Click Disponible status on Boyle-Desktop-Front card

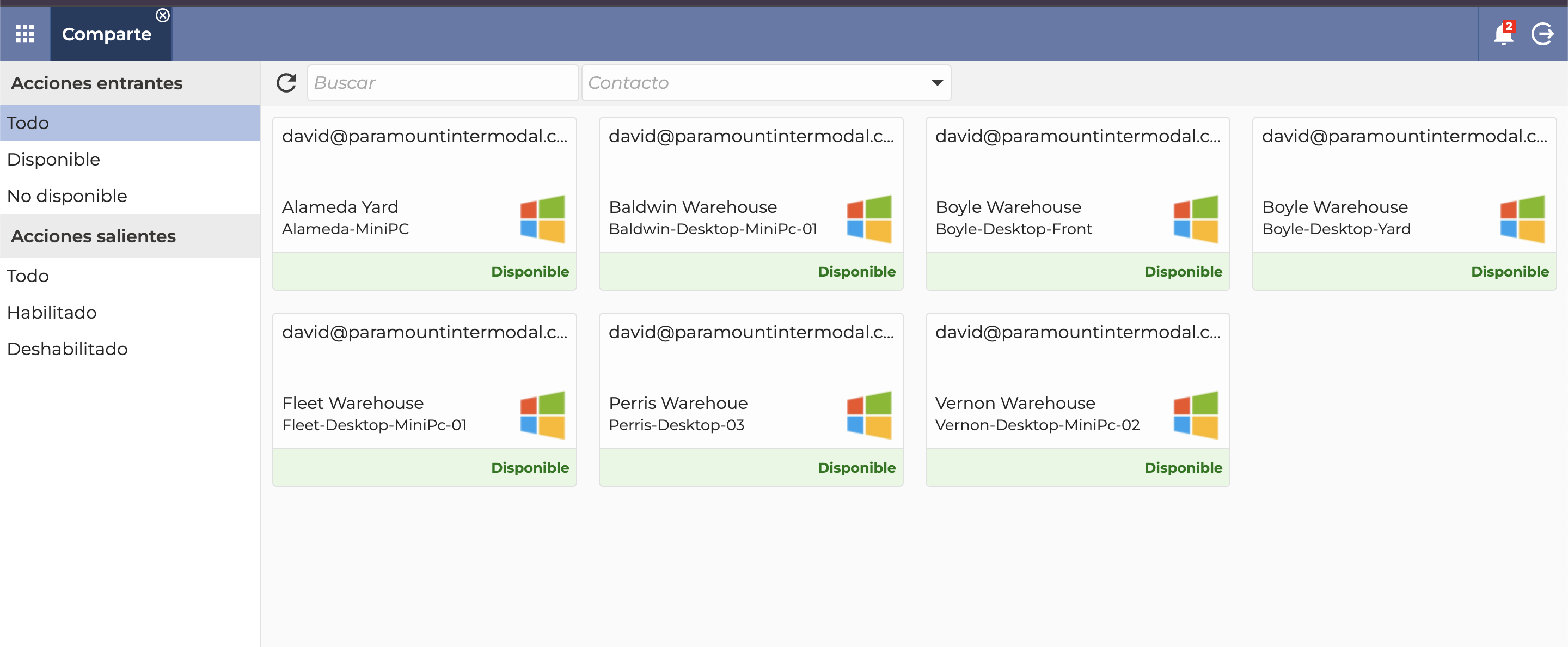click(1183, 272)
